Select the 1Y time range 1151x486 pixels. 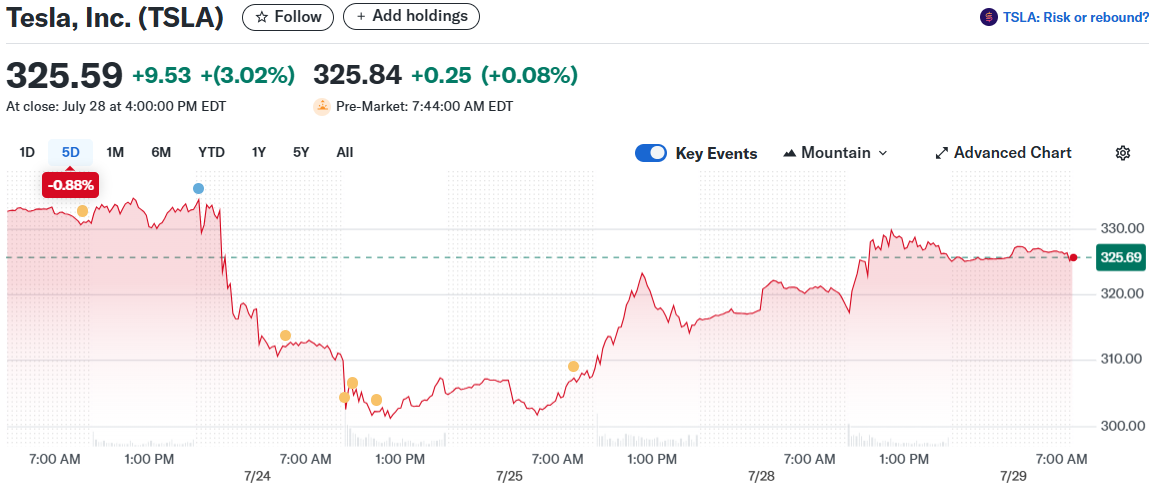[258, 153]
